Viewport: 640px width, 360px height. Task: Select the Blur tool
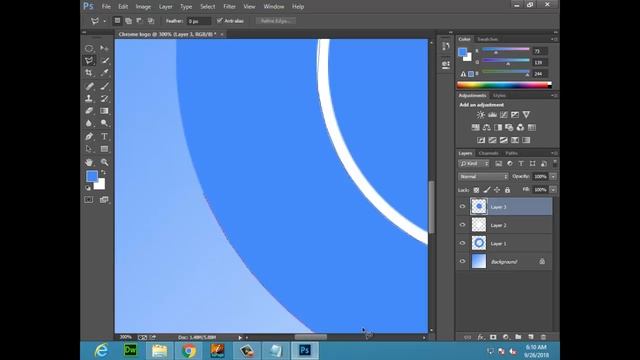tap(89, 123)
